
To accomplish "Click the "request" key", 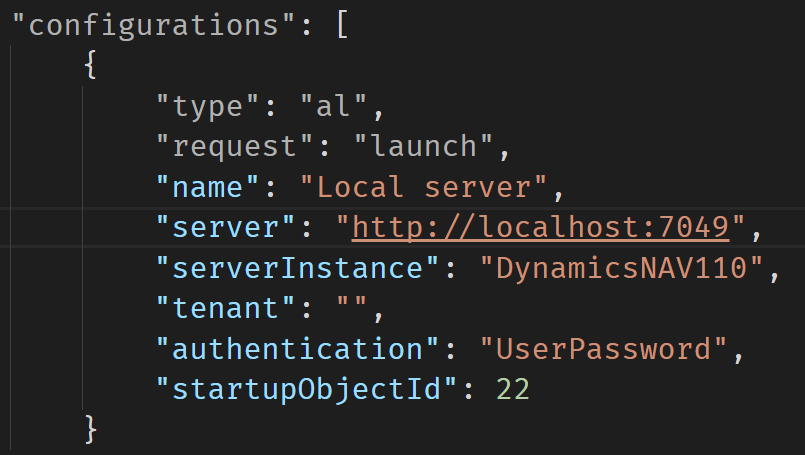I will [235, 147].
